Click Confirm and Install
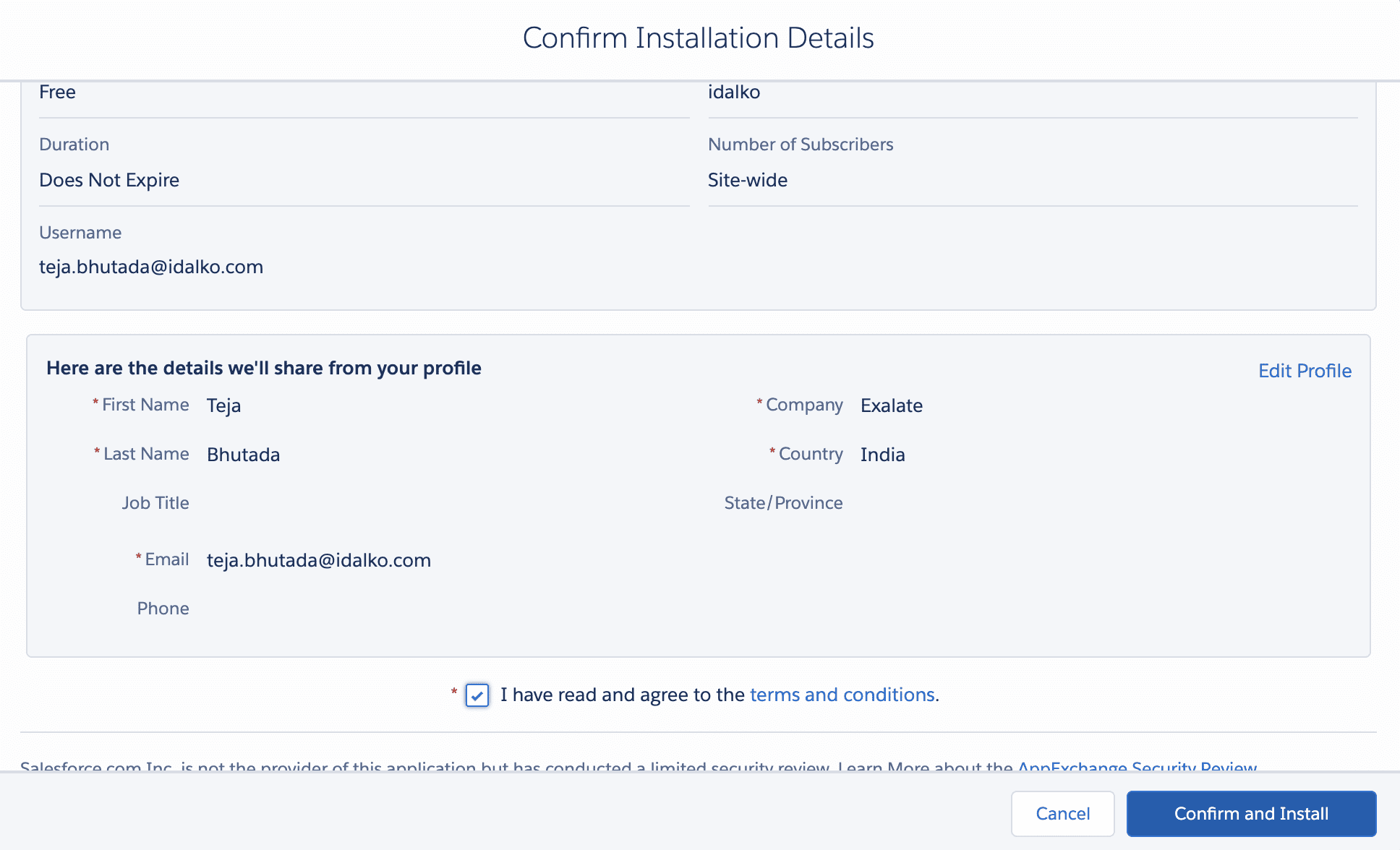The width and height of the screenshot is (1400, 850). click(x=1250, y=813)
